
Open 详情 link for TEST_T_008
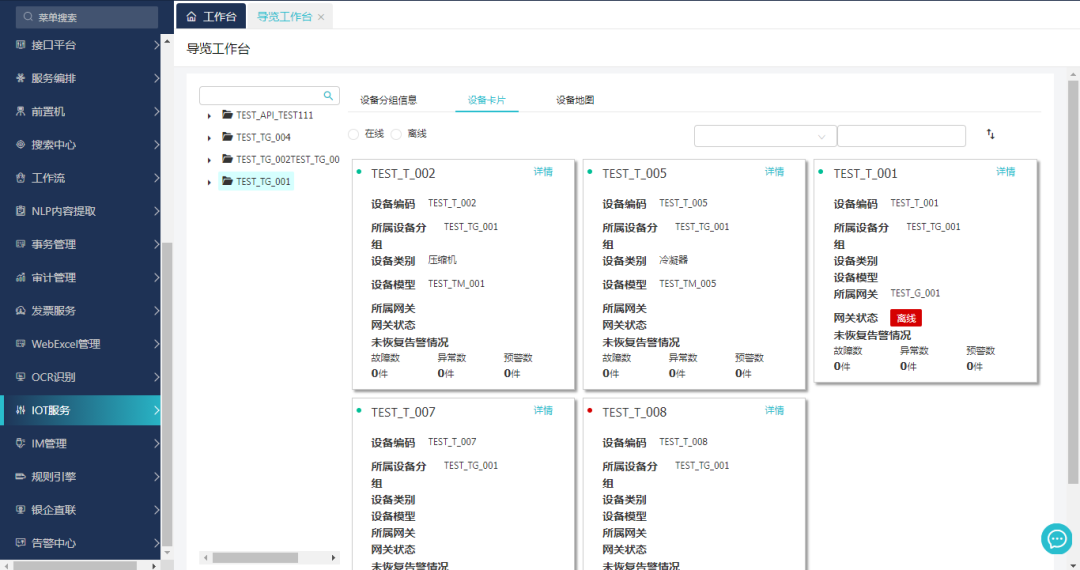tap(774, 411)
